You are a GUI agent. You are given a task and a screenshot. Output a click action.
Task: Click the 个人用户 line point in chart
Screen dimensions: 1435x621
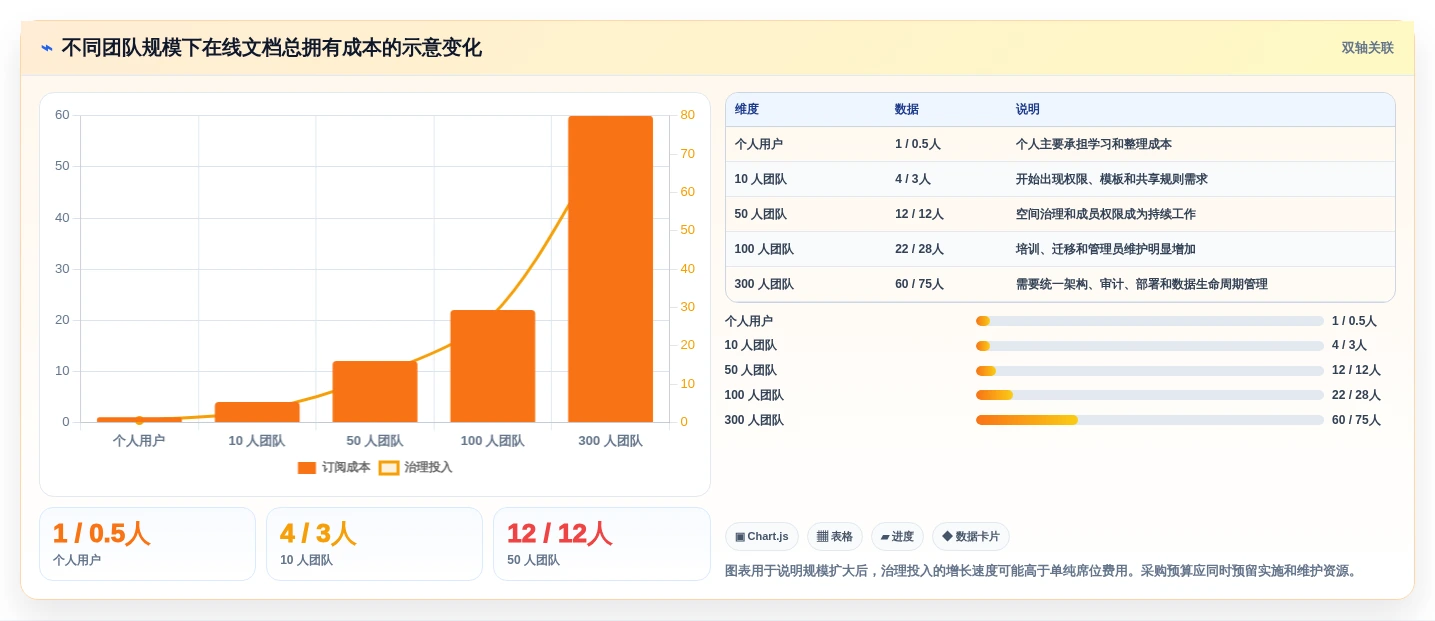click(139, 420)
